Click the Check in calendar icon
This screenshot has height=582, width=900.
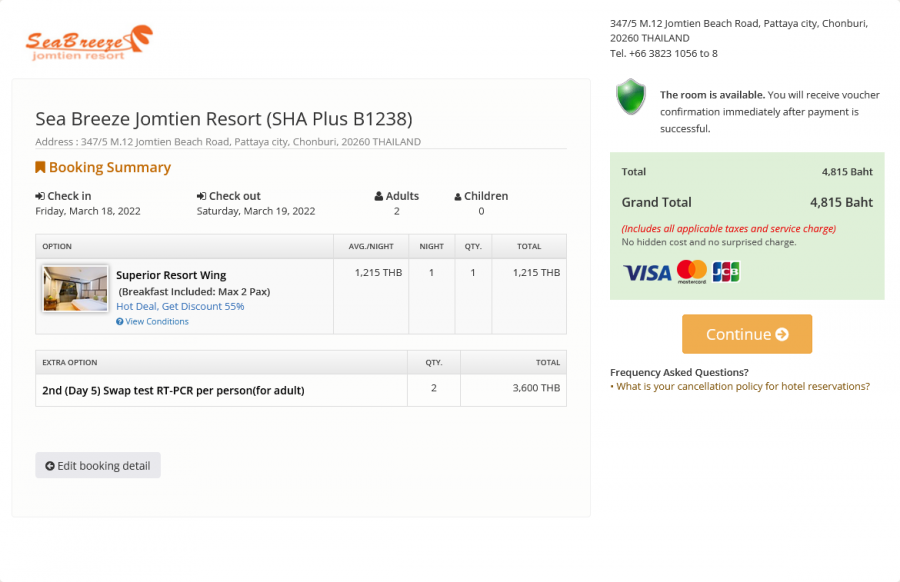click(41, 196)
